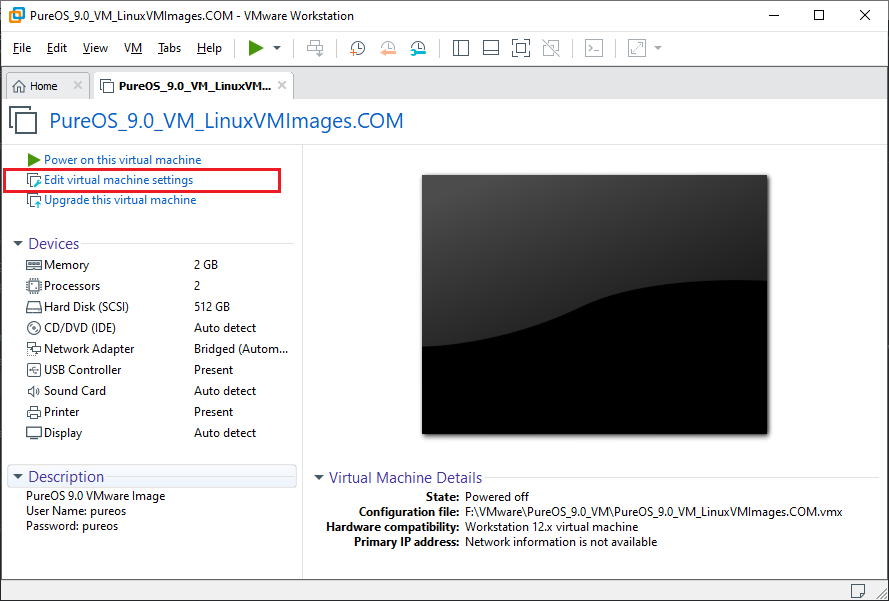Select the Sound Card device
The height and width of the screenshot is (601, 889).
[157, 391]
